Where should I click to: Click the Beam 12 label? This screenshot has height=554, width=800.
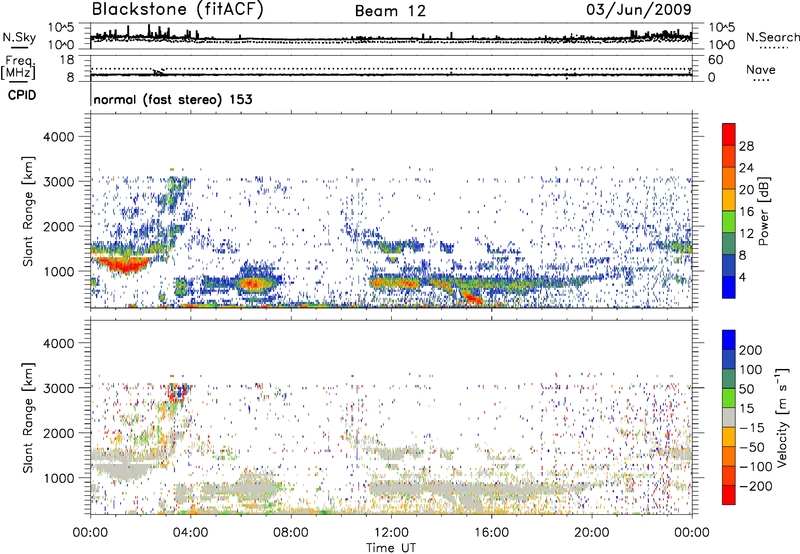pos(390,11)
